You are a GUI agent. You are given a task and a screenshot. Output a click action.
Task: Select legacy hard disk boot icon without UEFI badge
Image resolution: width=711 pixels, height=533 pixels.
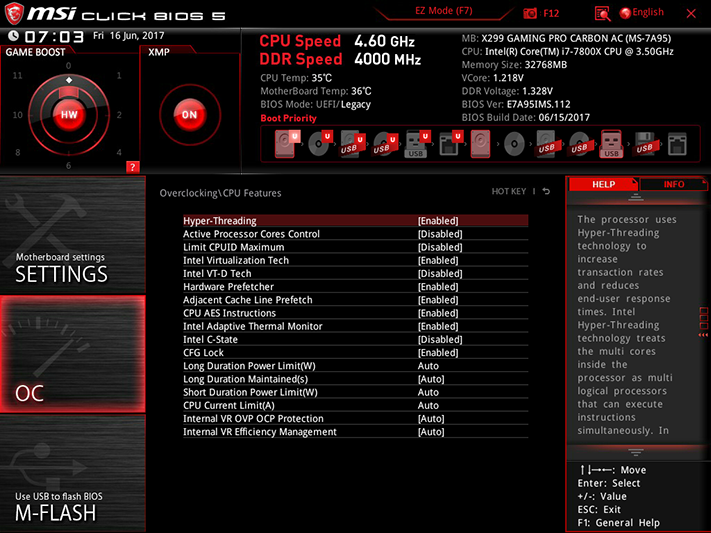point(480,144)
